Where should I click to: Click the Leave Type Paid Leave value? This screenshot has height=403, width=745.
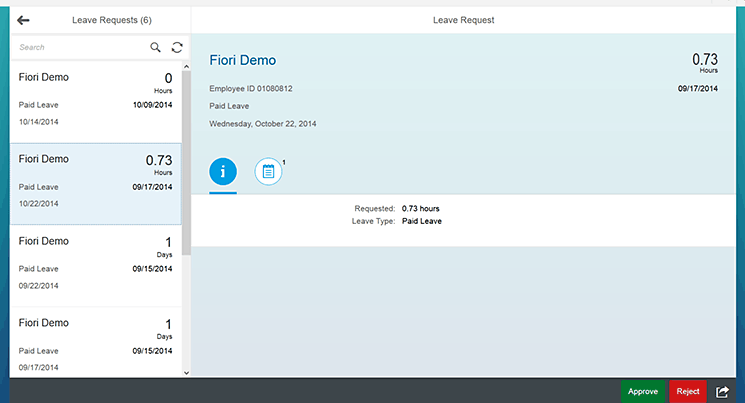pos(421,221)
